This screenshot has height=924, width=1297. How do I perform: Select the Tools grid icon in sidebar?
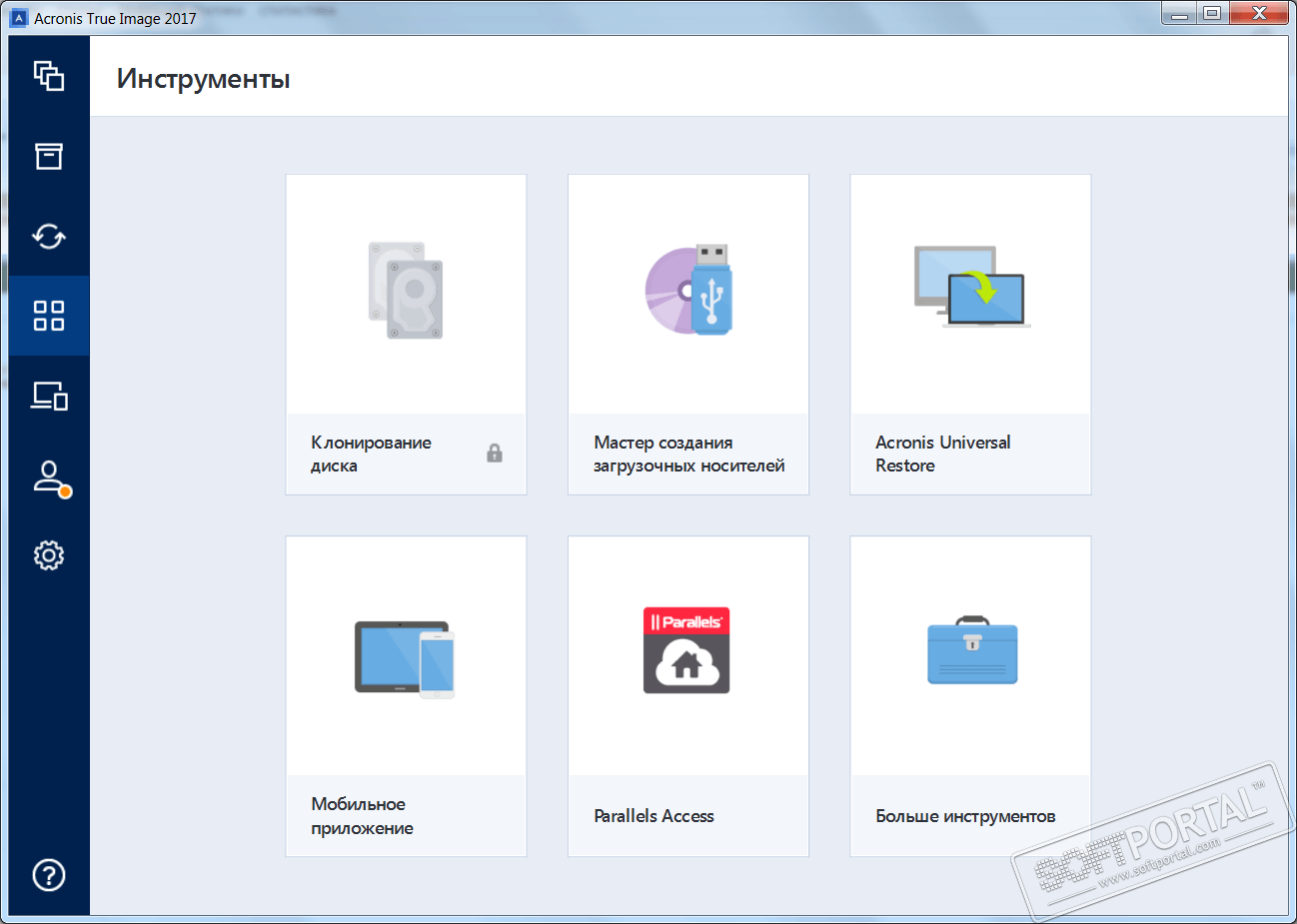pos(49,316)
